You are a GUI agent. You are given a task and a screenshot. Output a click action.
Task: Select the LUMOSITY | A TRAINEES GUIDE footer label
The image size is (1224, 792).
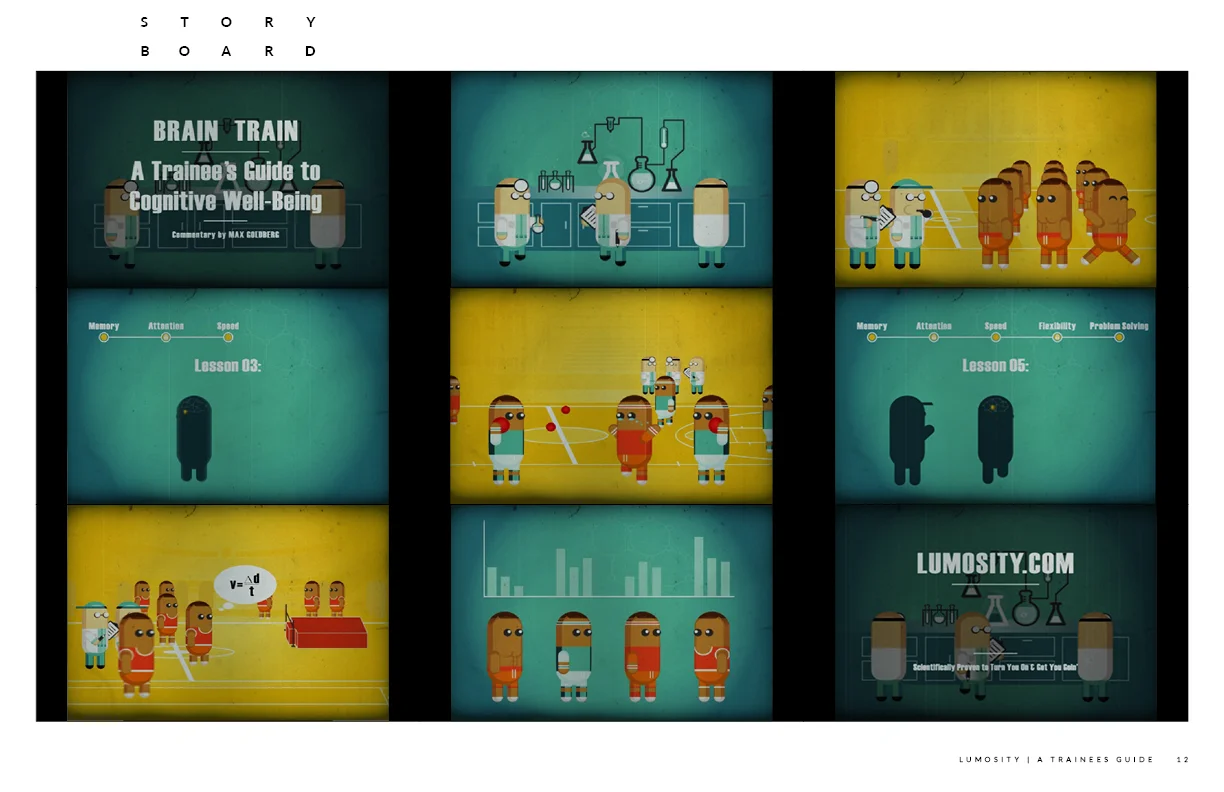click(x=1057, y=759)
